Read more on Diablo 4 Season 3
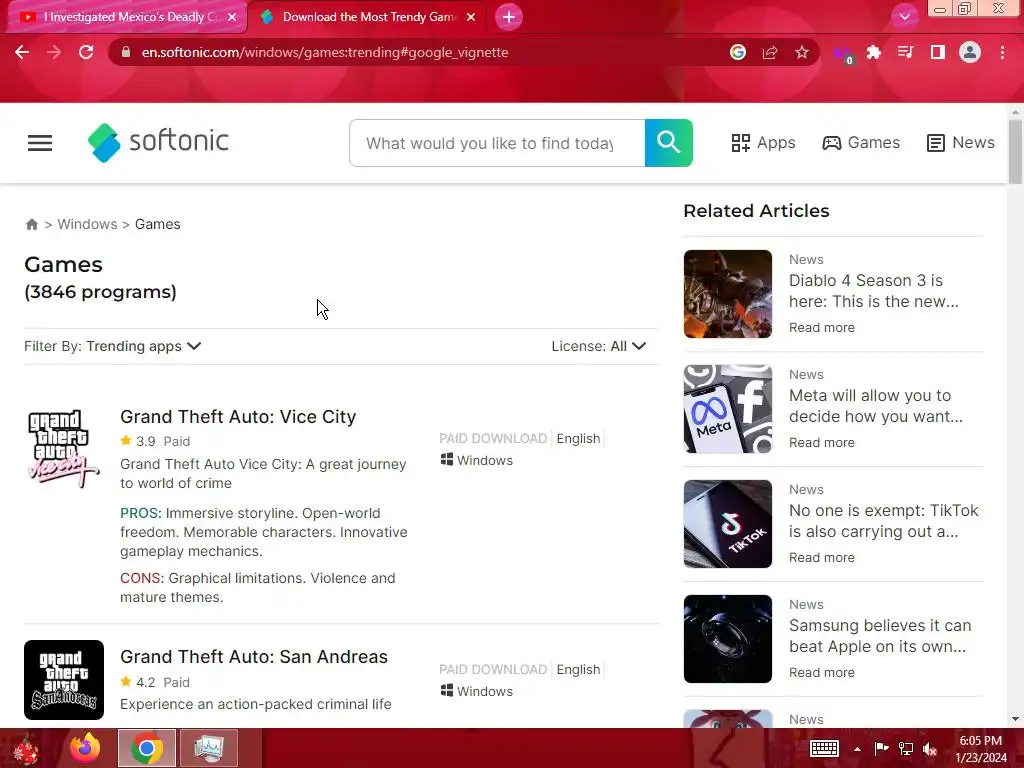This screenshot has height=768, width=1024. 822,327
